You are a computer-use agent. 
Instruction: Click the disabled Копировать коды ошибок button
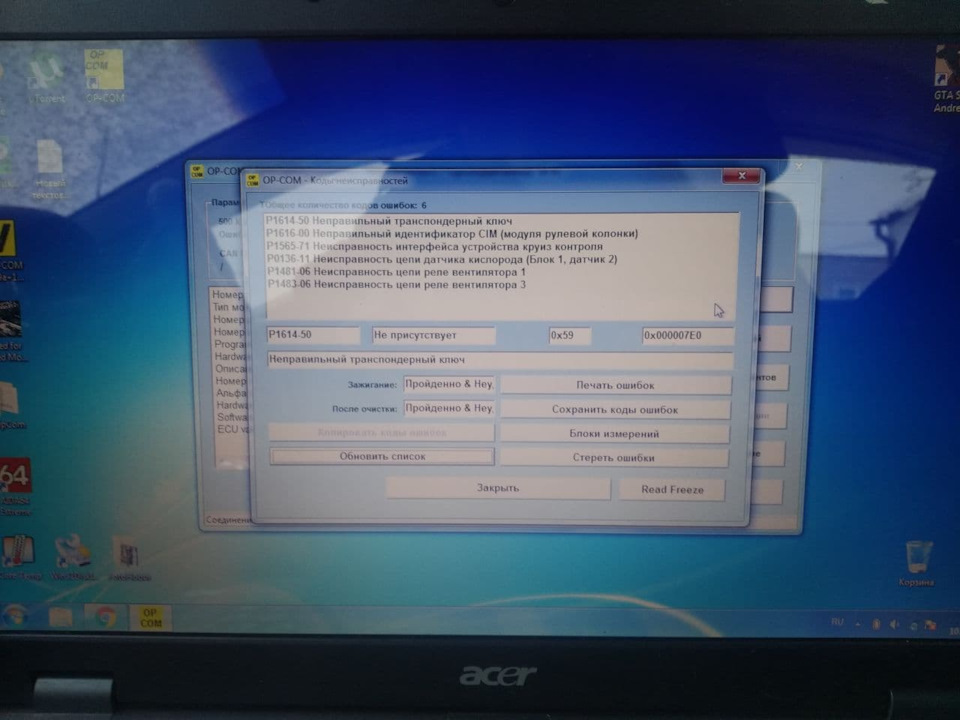(x=381, y=432)
